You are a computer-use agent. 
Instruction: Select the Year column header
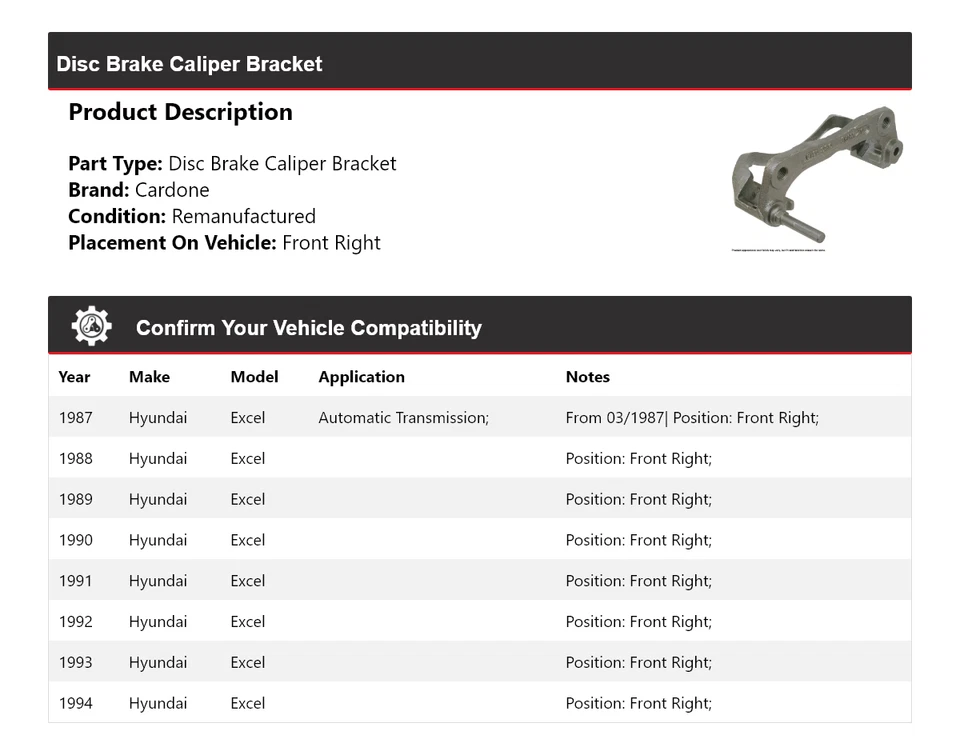[x=74, y=377]
